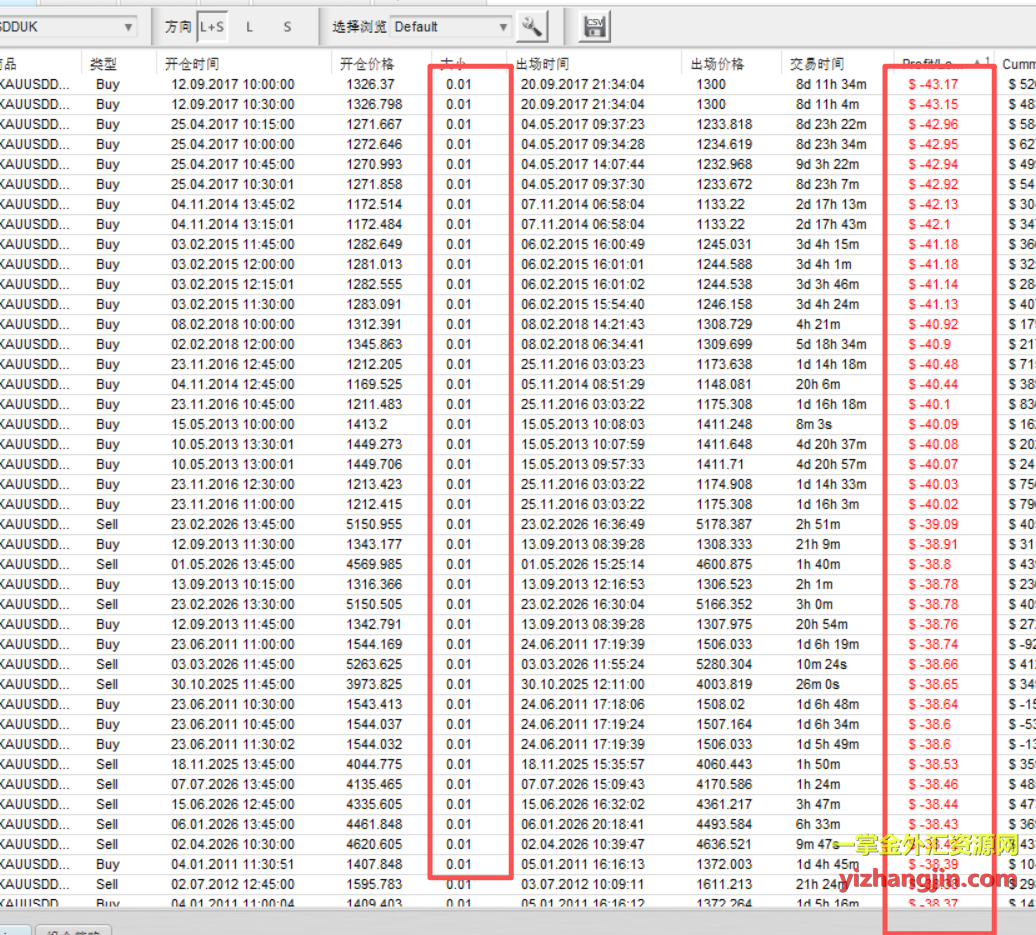Click open price 5263.625
Image resolution: width=1036 pixels, height=935 pixels.
(x=374, y=664)
